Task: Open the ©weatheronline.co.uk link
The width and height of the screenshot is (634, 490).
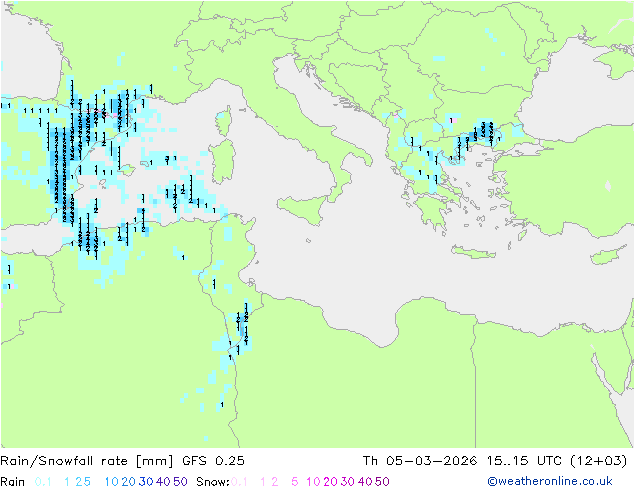Action: pyautogui.click(x=550, y=482)
